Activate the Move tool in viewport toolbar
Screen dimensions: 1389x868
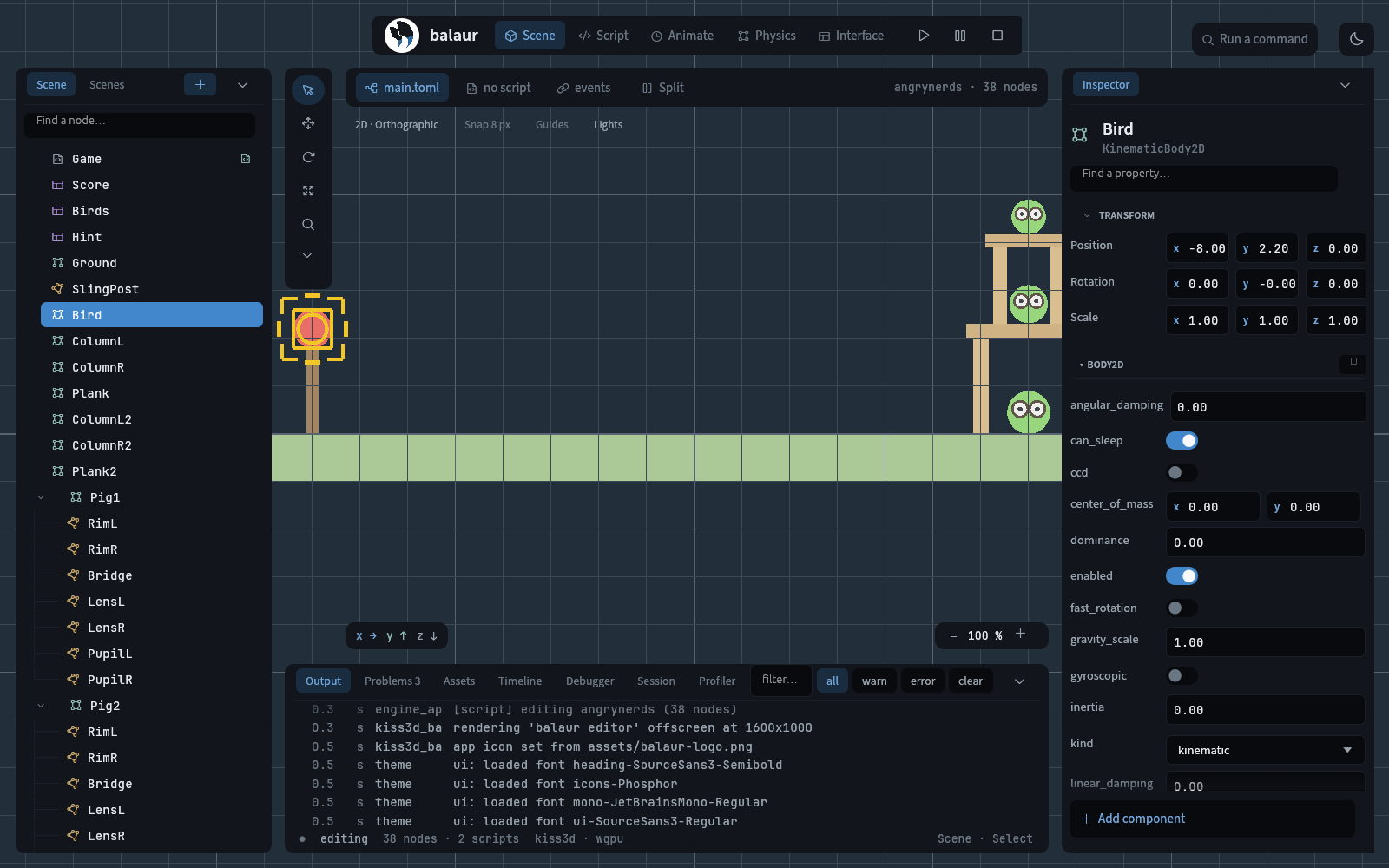point(308,123)
